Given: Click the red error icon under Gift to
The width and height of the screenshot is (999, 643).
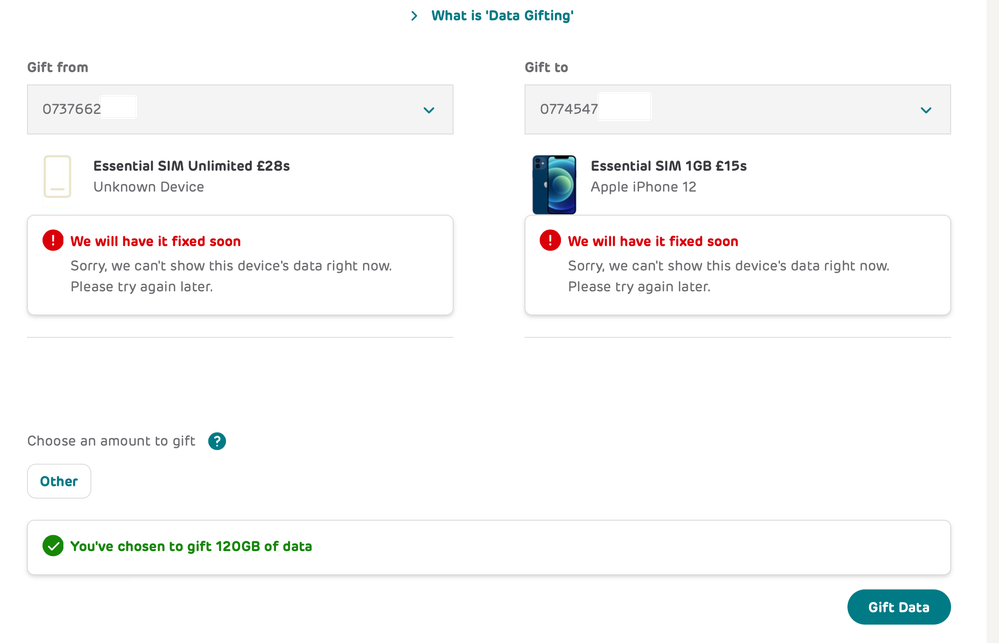Looking at the screenshot, I should coord(550,240).
